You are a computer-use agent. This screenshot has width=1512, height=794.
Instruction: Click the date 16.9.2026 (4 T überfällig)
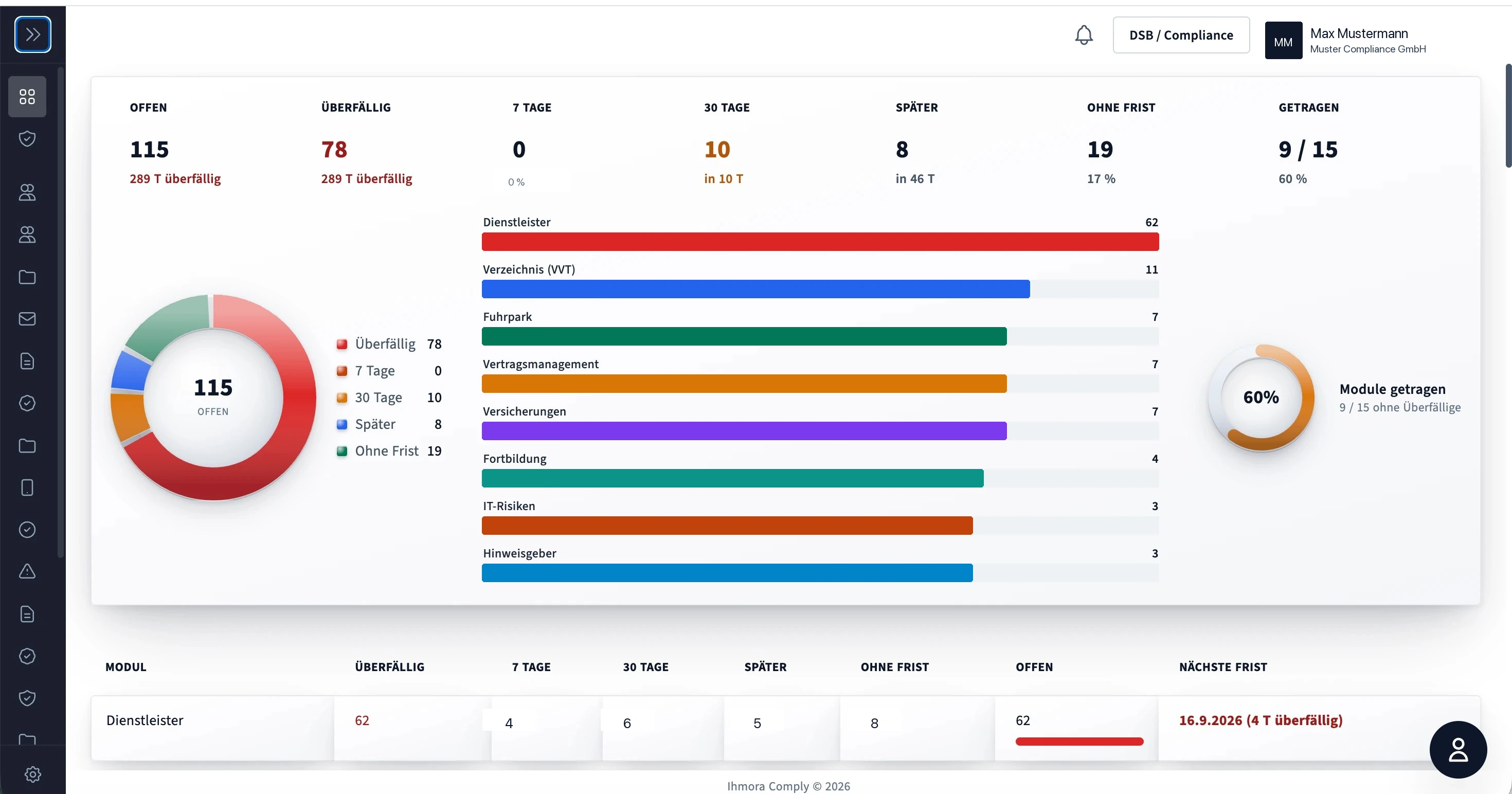pyautogui.click(x=1261, y=720)
